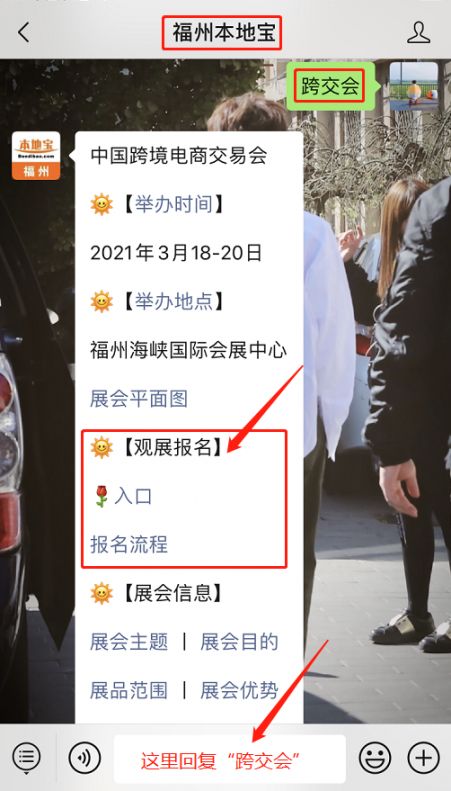Tap the back arrow icon
Viewport: 451px width, 791px height.
pyautogui.click(x=24, y=32)
